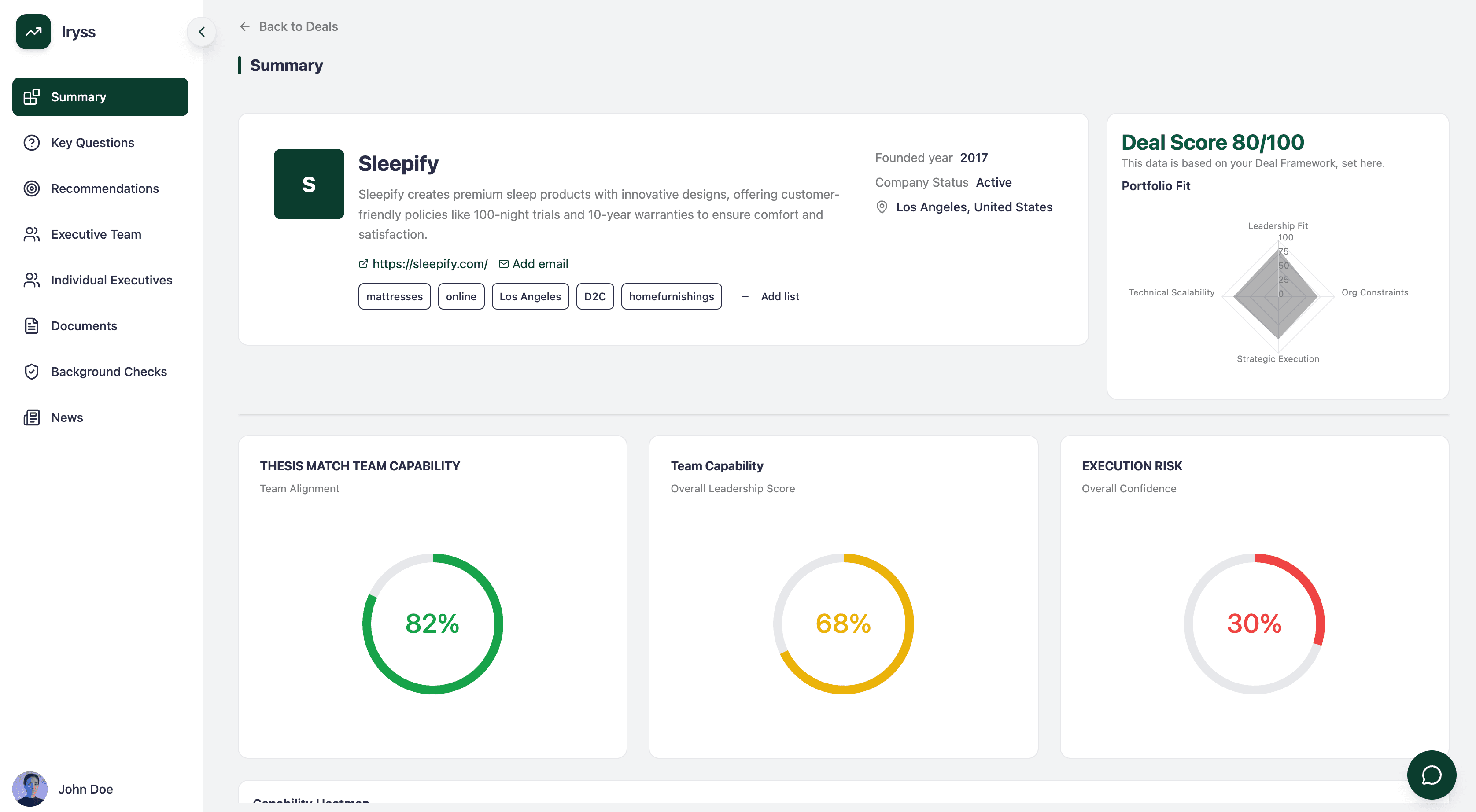
Task: Open Recommendations via the target icon
Action: pyautogui.click(x=31, y=188)
